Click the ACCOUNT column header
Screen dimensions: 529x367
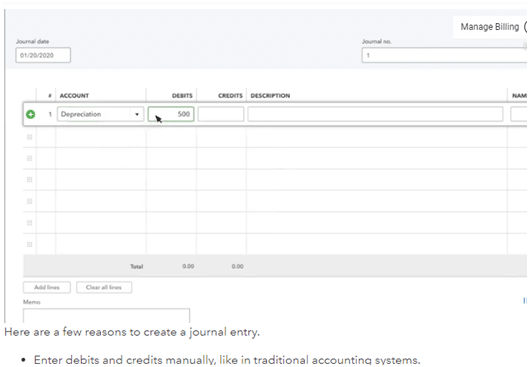coord(74,95)
